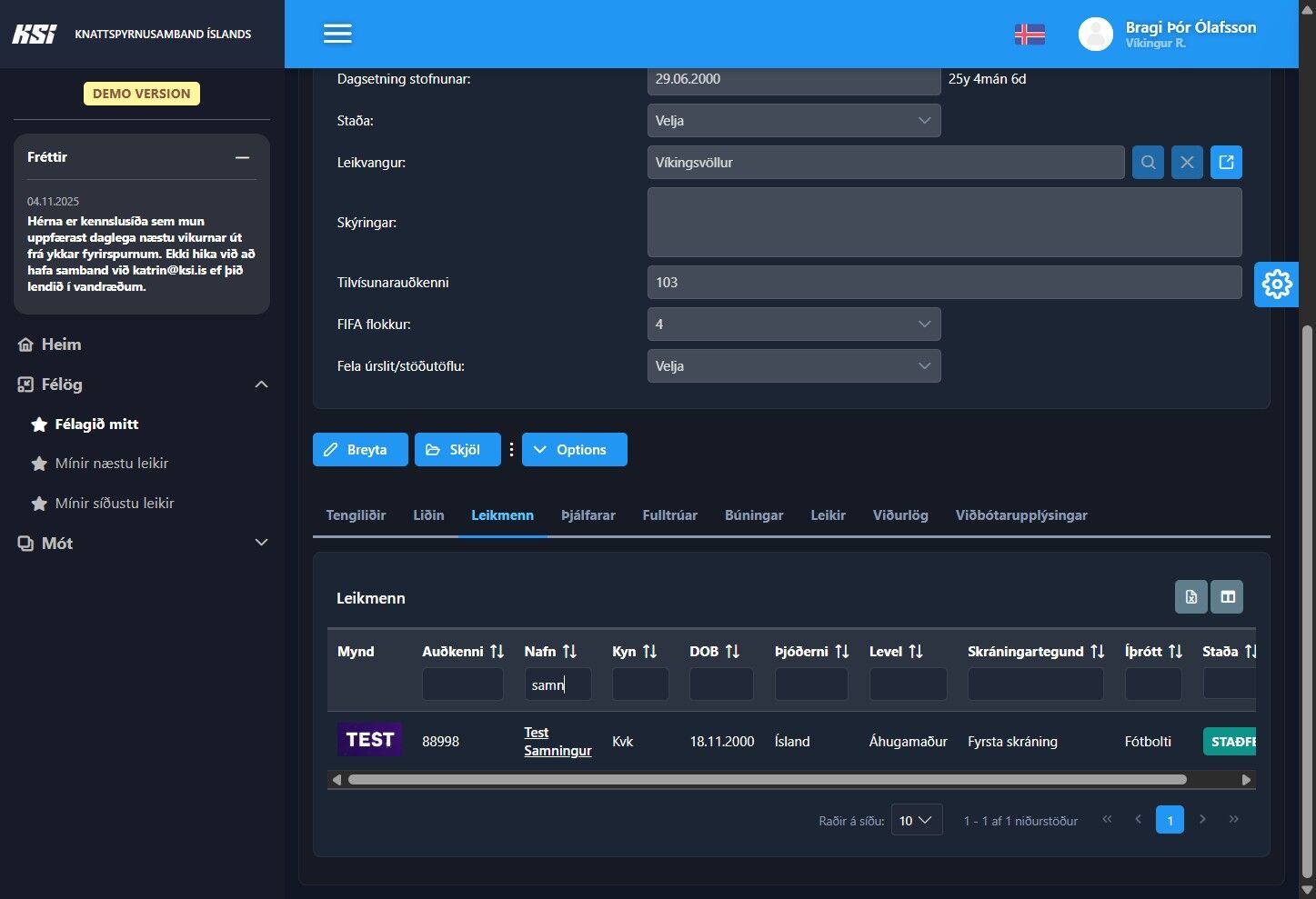Switch to the Viðurlög tab
The height and width of the screenshot is (899, 1316).
(900, 515)
